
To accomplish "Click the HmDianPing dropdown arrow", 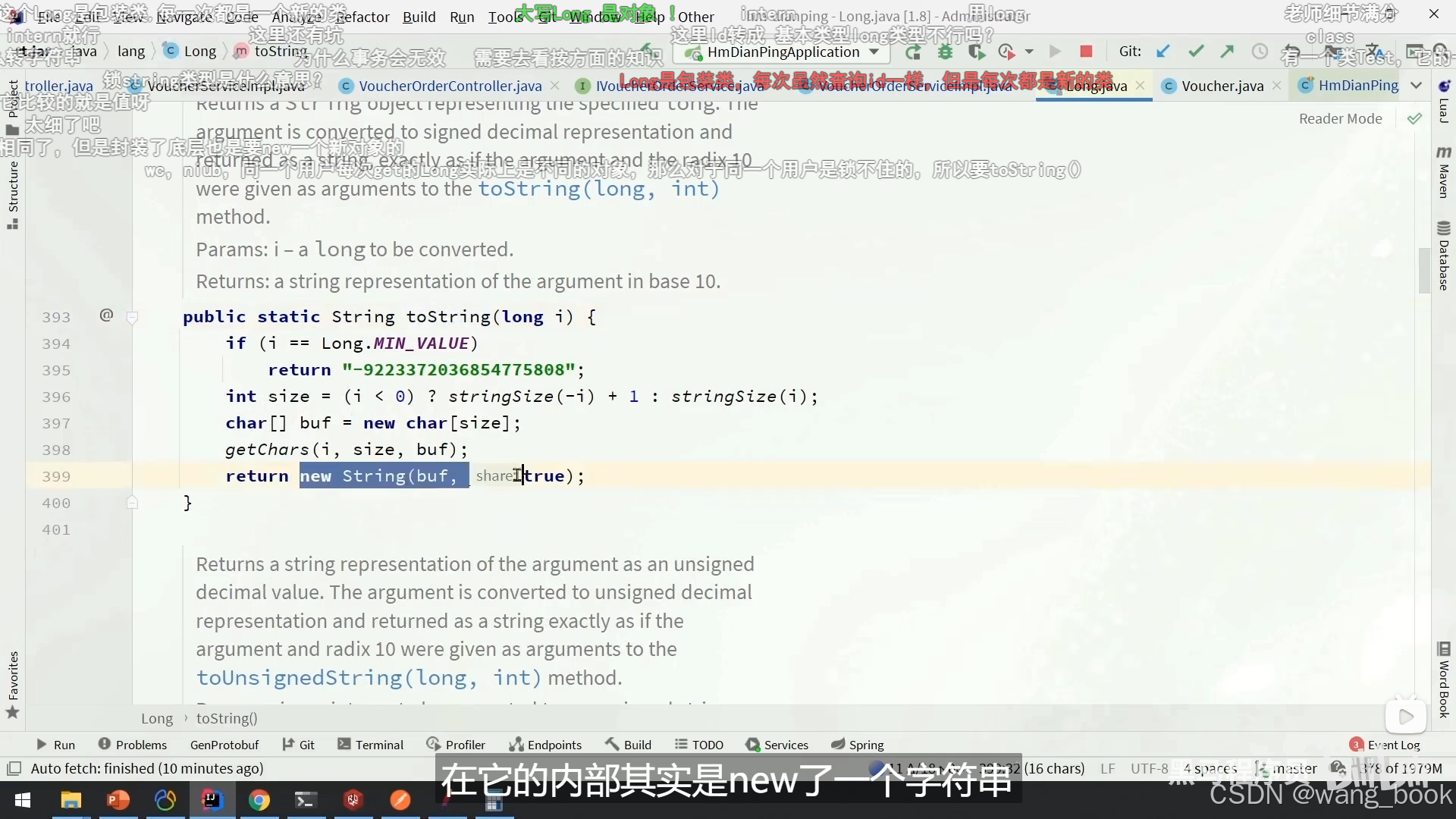I will (880, 51).
